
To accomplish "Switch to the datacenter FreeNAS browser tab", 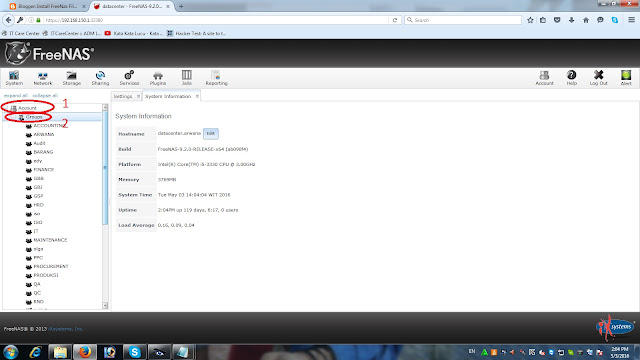I will pyautogui.click(x=132, y=6).
